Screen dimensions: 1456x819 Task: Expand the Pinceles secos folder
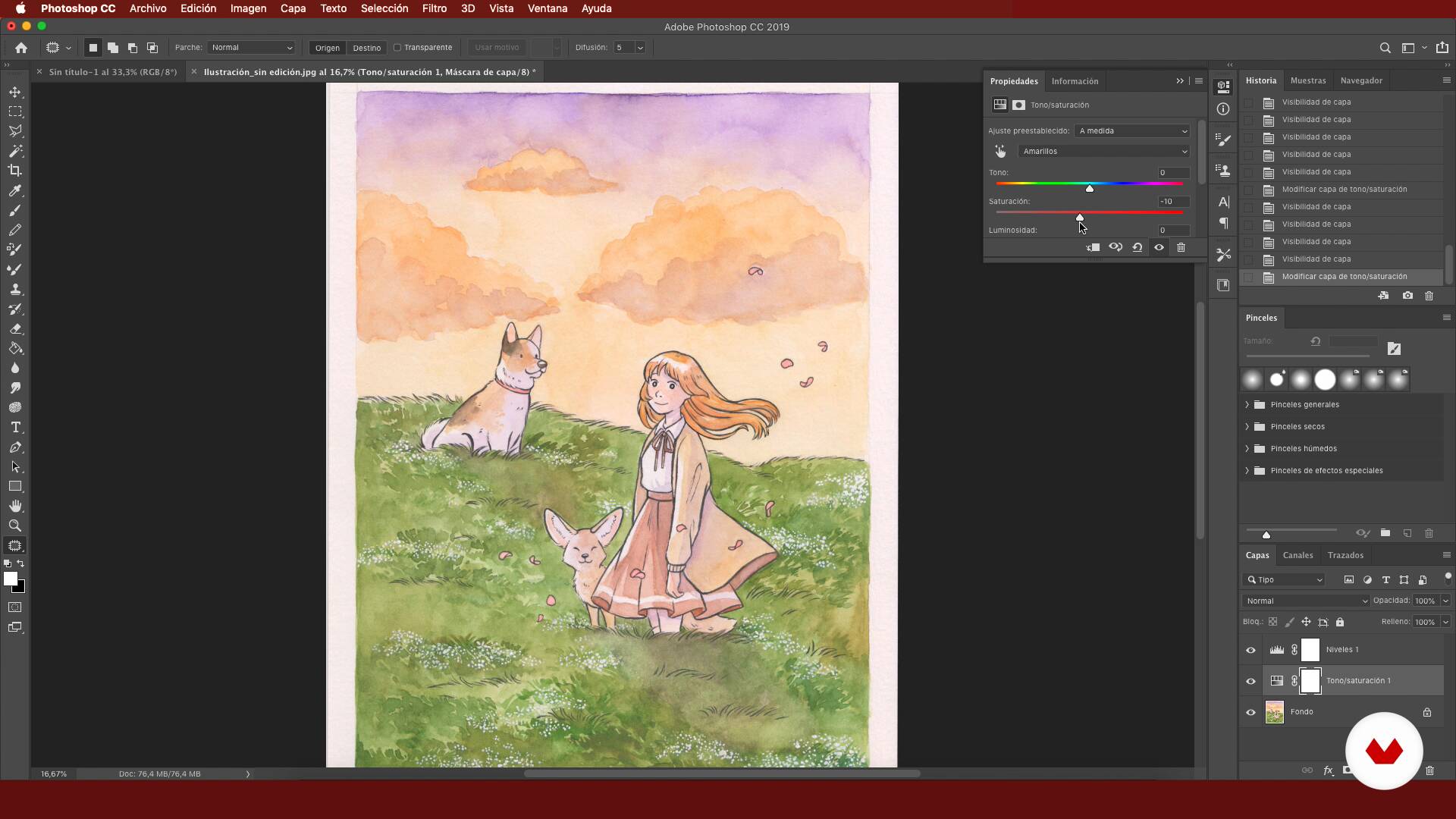pyautogui.click(x=1247, y=427)
